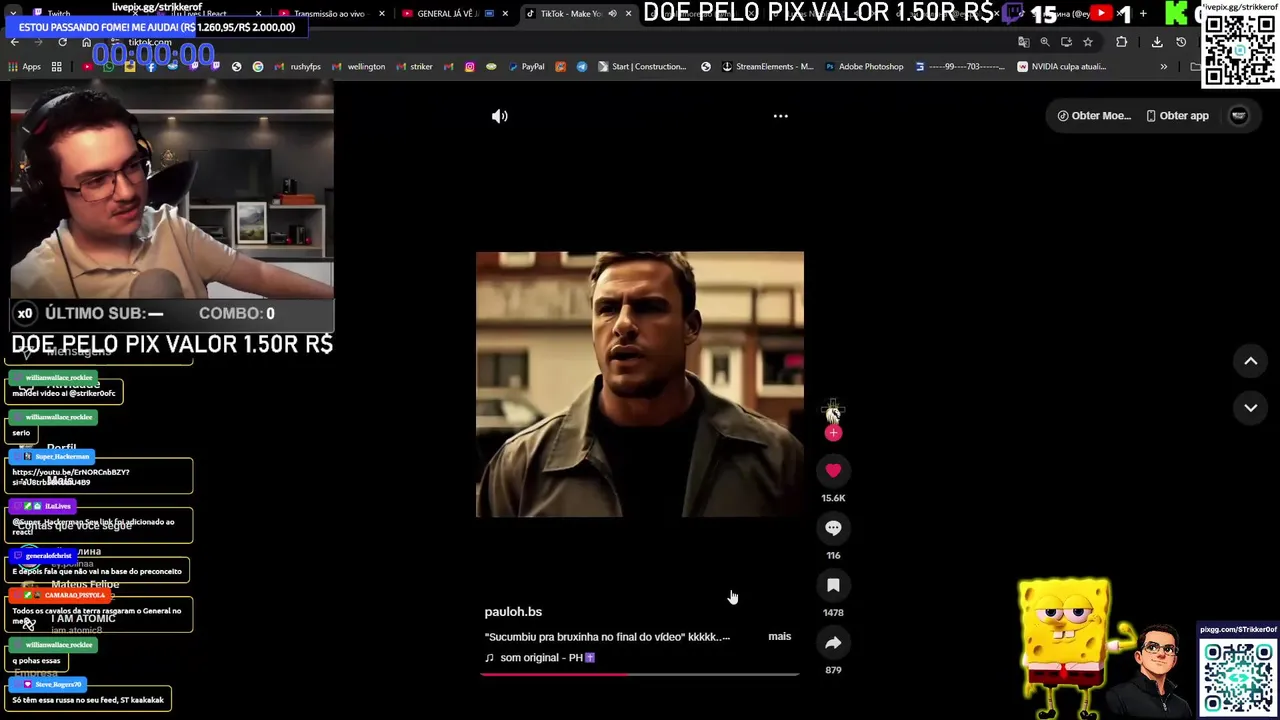The image size is (1280, 720).
Task: Open a new browser tab
Action: click(1143, 14)
